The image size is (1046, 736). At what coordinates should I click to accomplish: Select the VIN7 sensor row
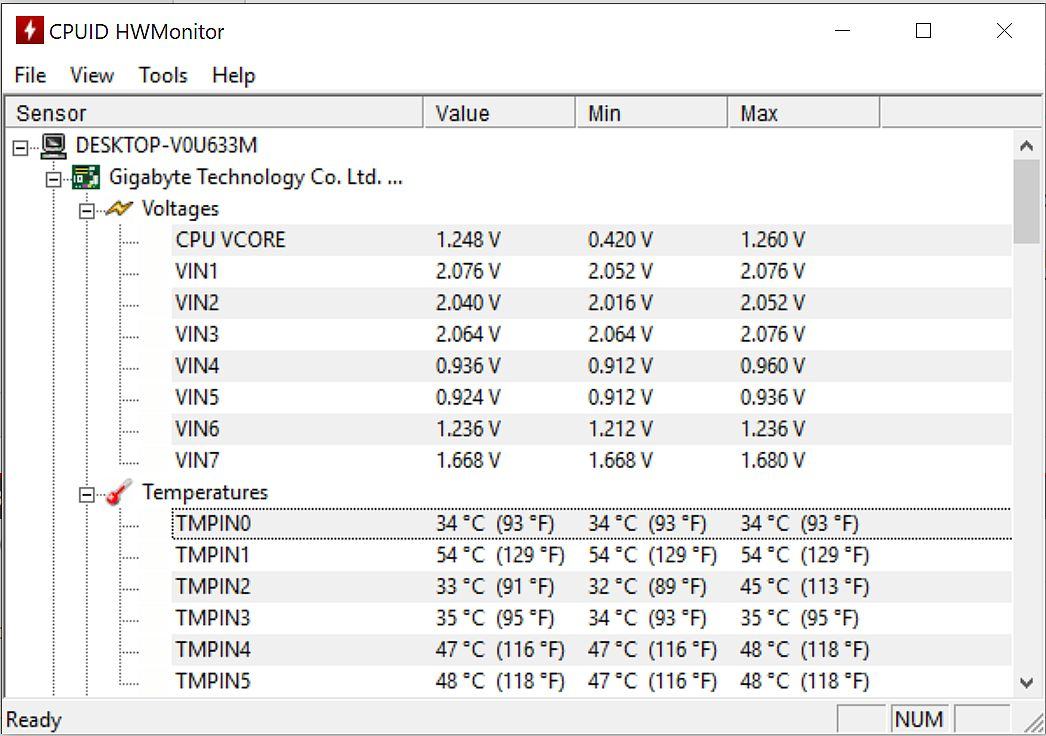tap(592, 460)
